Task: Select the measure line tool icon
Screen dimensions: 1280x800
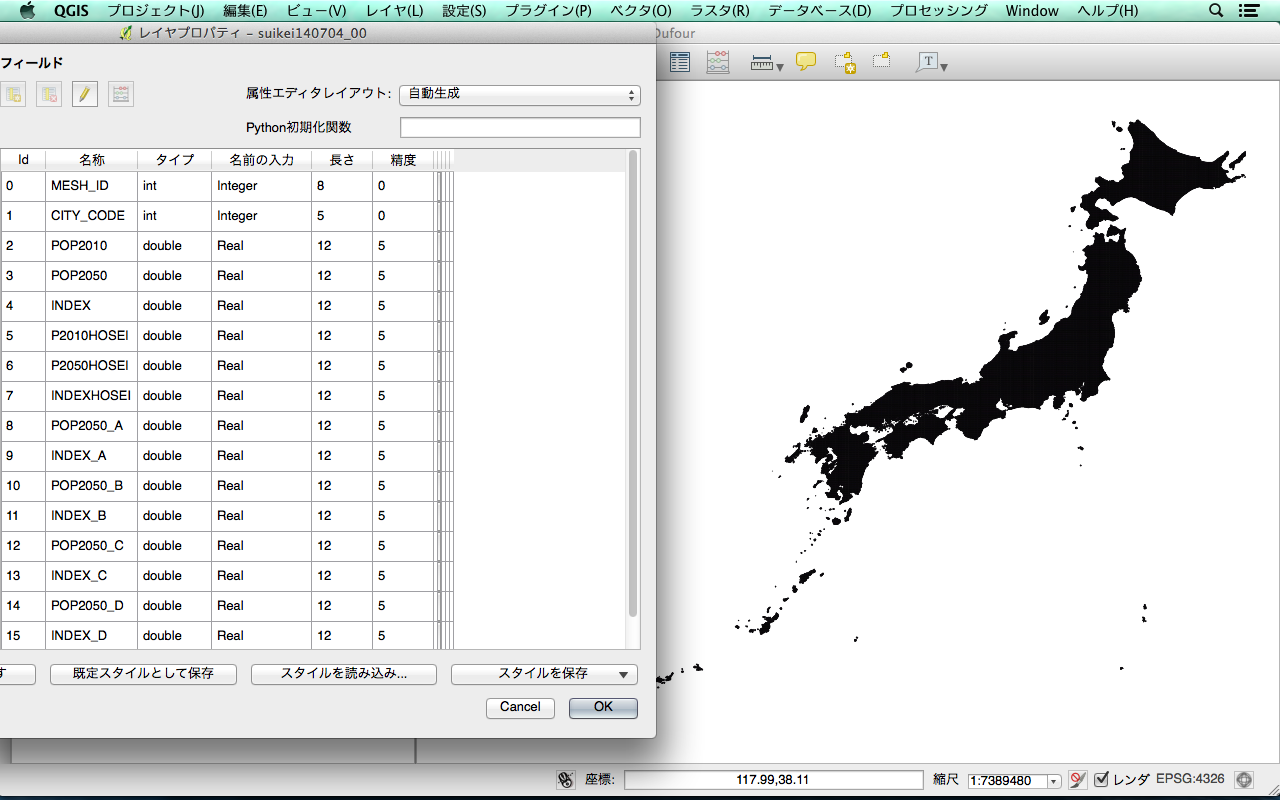Action: coord(760,61)
